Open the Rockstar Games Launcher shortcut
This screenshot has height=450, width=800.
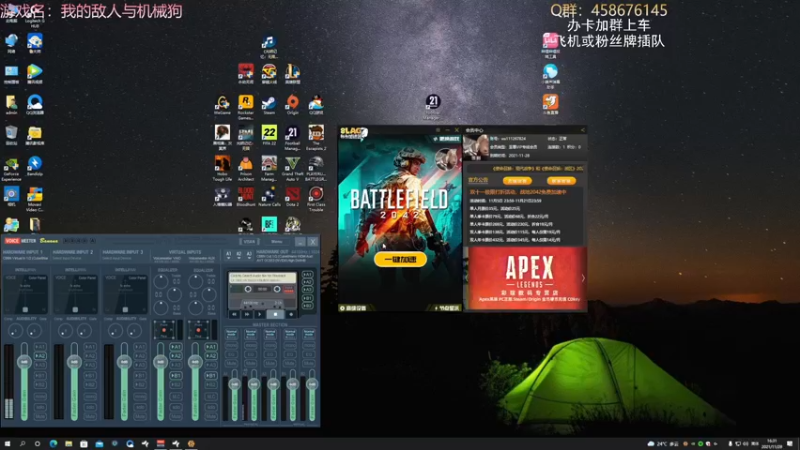click(245, 106)
